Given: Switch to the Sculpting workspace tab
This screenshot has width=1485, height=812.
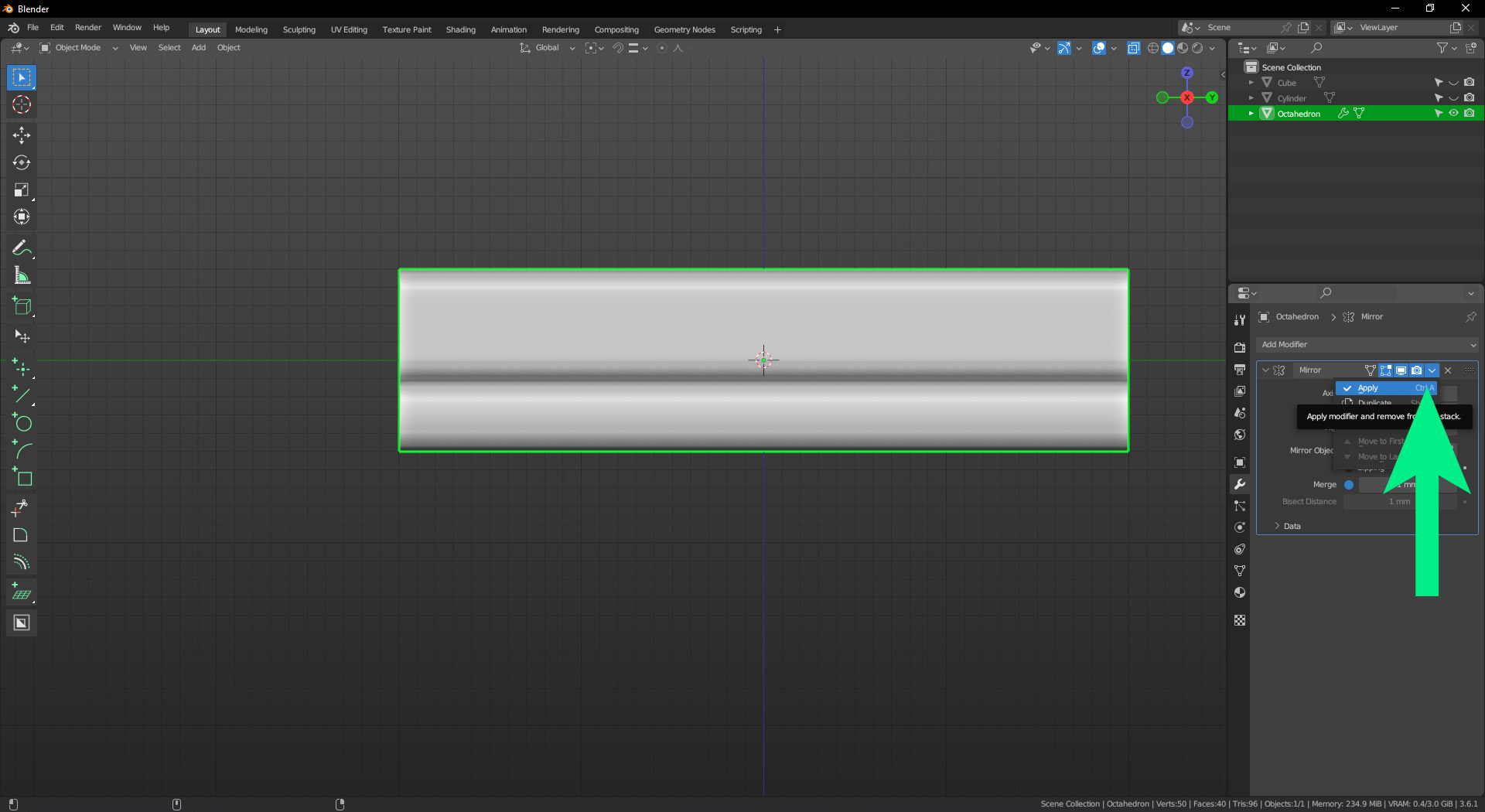Looking at the screenshot, I should point(299,29).
